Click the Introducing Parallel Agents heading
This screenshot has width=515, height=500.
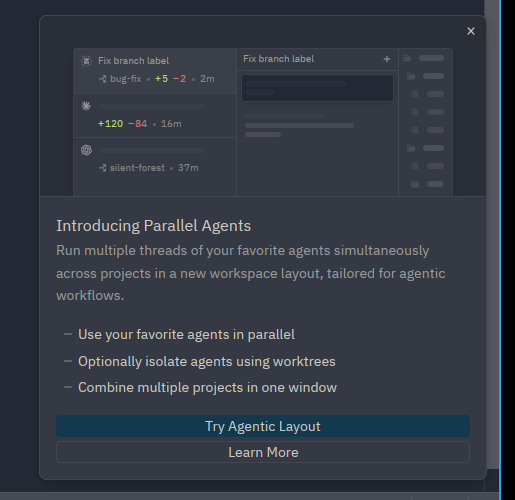[x=154, y=226]
